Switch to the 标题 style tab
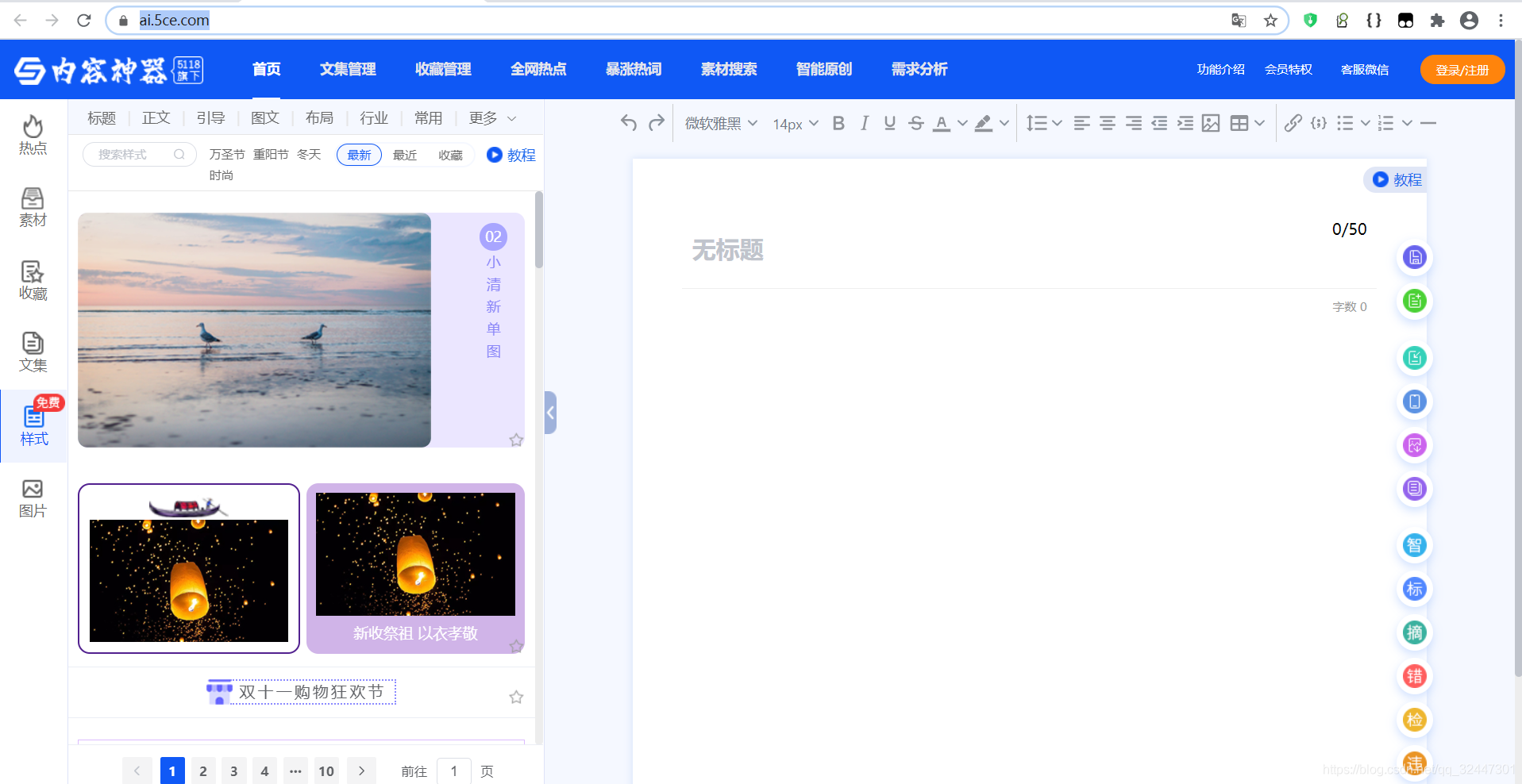1522x784 pixels. tap(102, 118)
